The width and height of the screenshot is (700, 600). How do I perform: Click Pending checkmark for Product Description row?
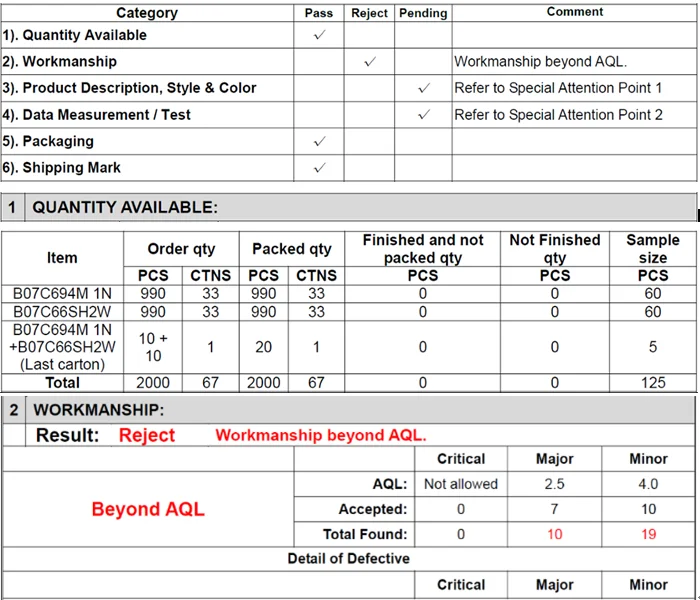[x=424, y=88]
